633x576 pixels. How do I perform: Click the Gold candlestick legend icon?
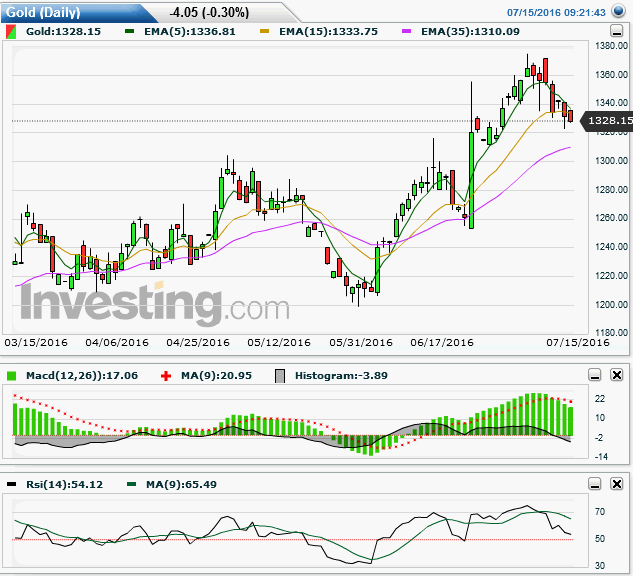click(11, 32)
